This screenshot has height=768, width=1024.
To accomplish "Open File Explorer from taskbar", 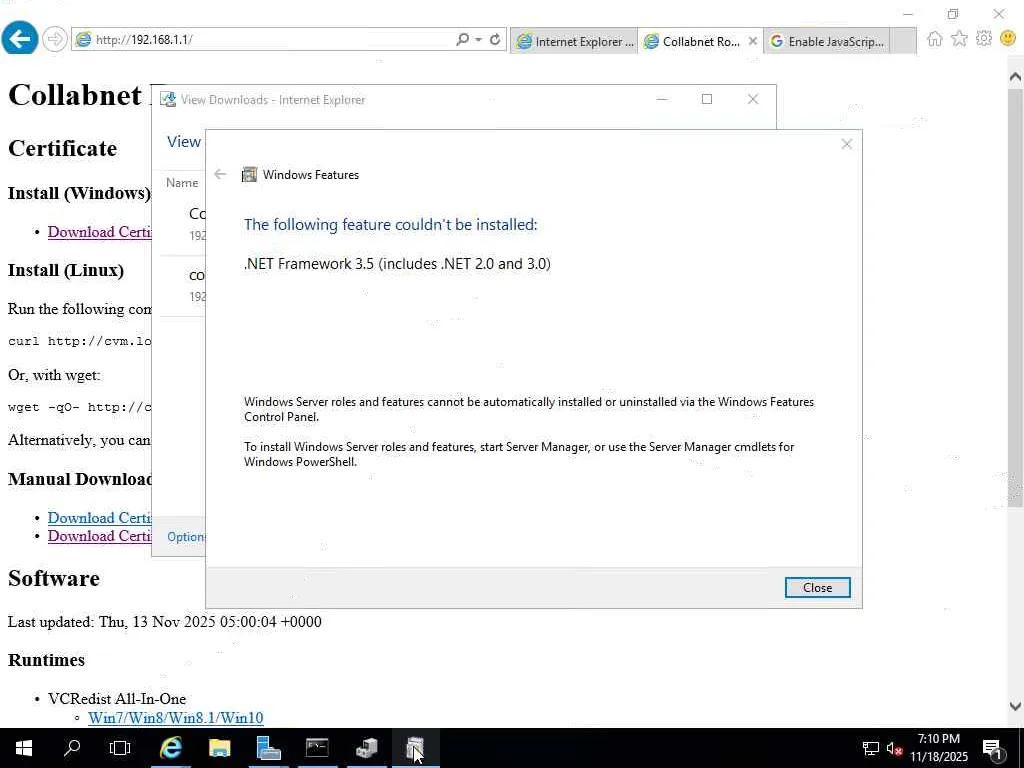I will coord(219,748).
